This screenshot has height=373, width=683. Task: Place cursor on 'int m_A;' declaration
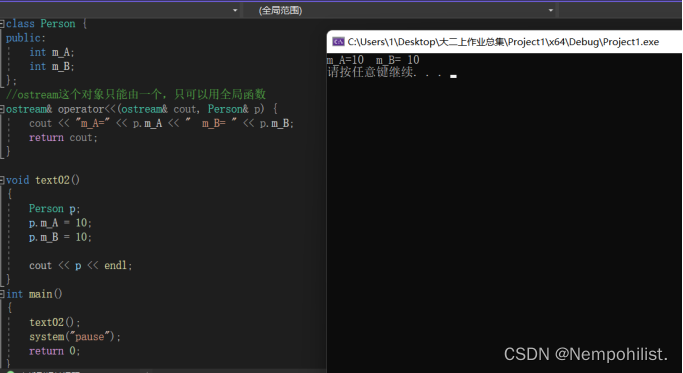(x=52, y=52)
